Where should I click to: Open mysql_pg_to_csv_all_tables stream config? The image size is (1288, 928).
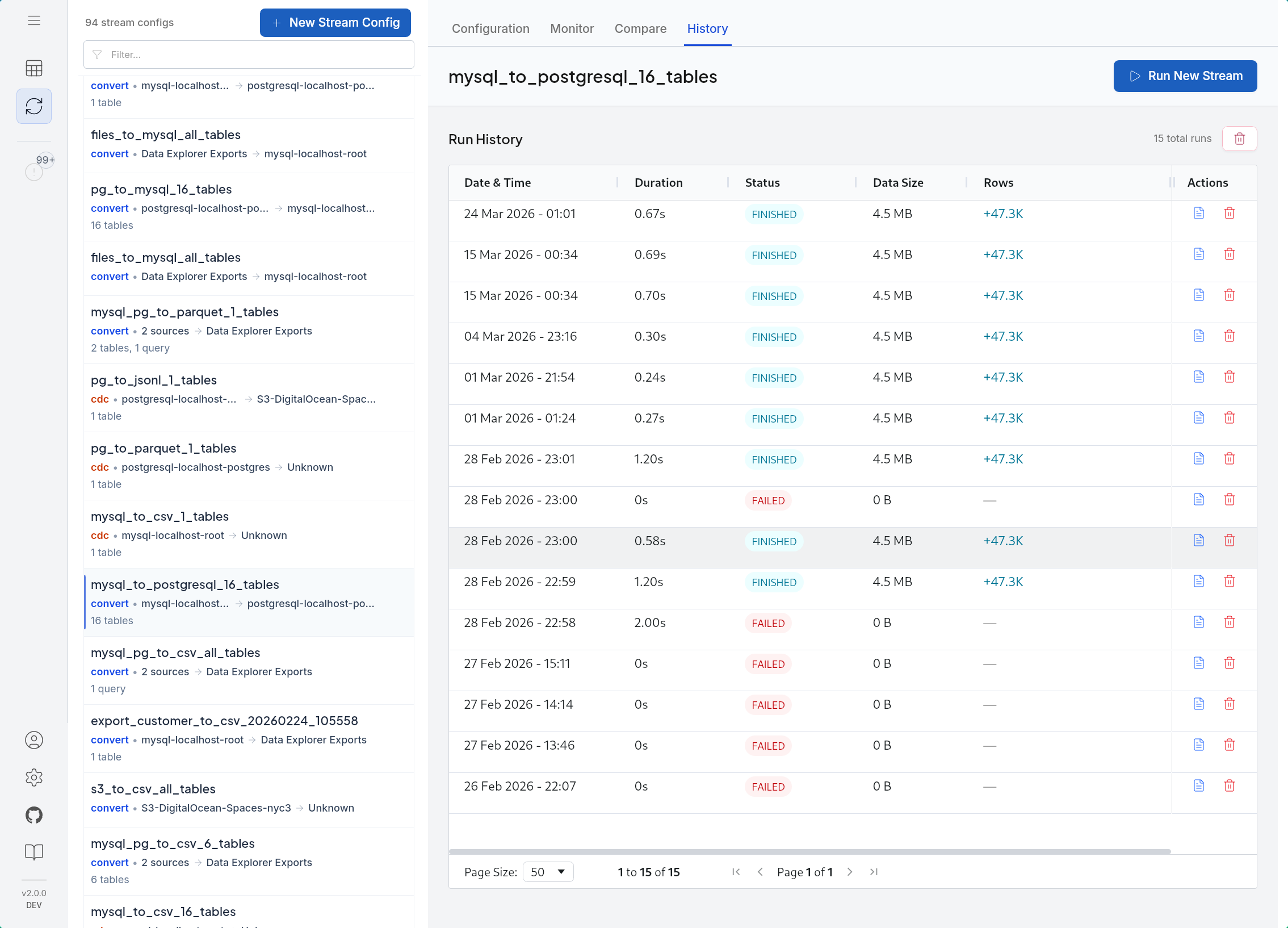click(x=249, y=671)
